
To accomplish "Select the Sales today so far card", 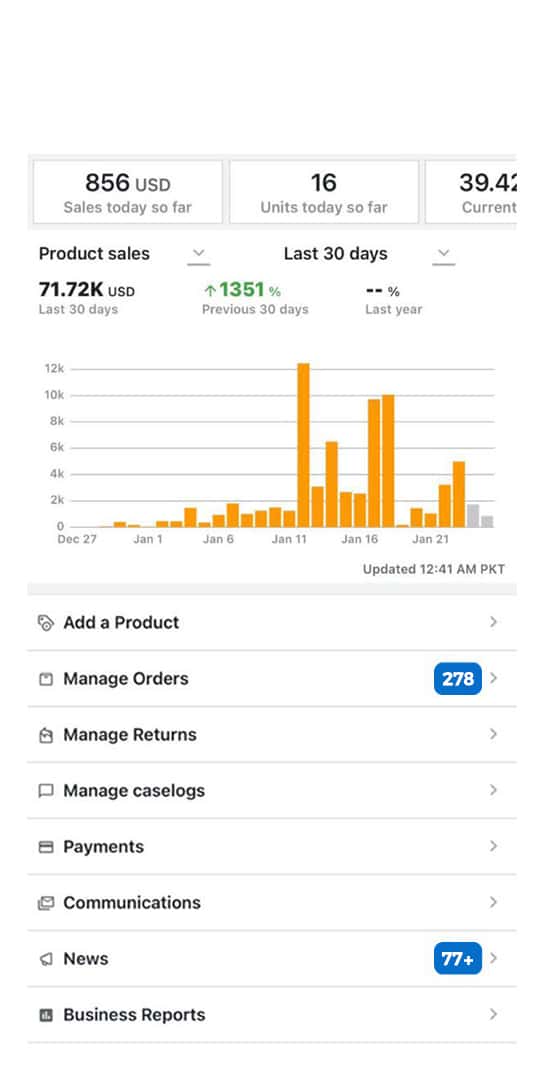I will [x=128, y=192].
